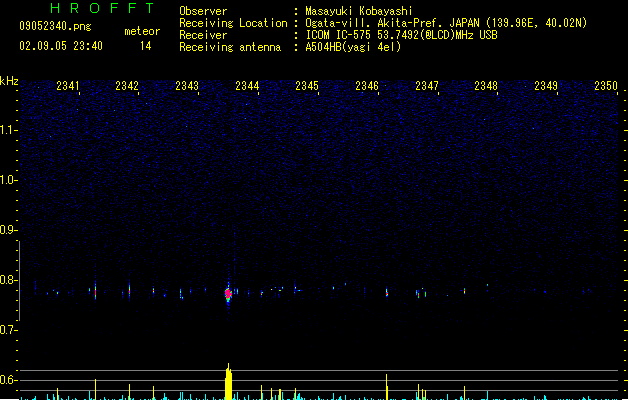Screen dimensions: 629x400
Task: Click the 2348 time marker
Action: (x=486, y=86)
